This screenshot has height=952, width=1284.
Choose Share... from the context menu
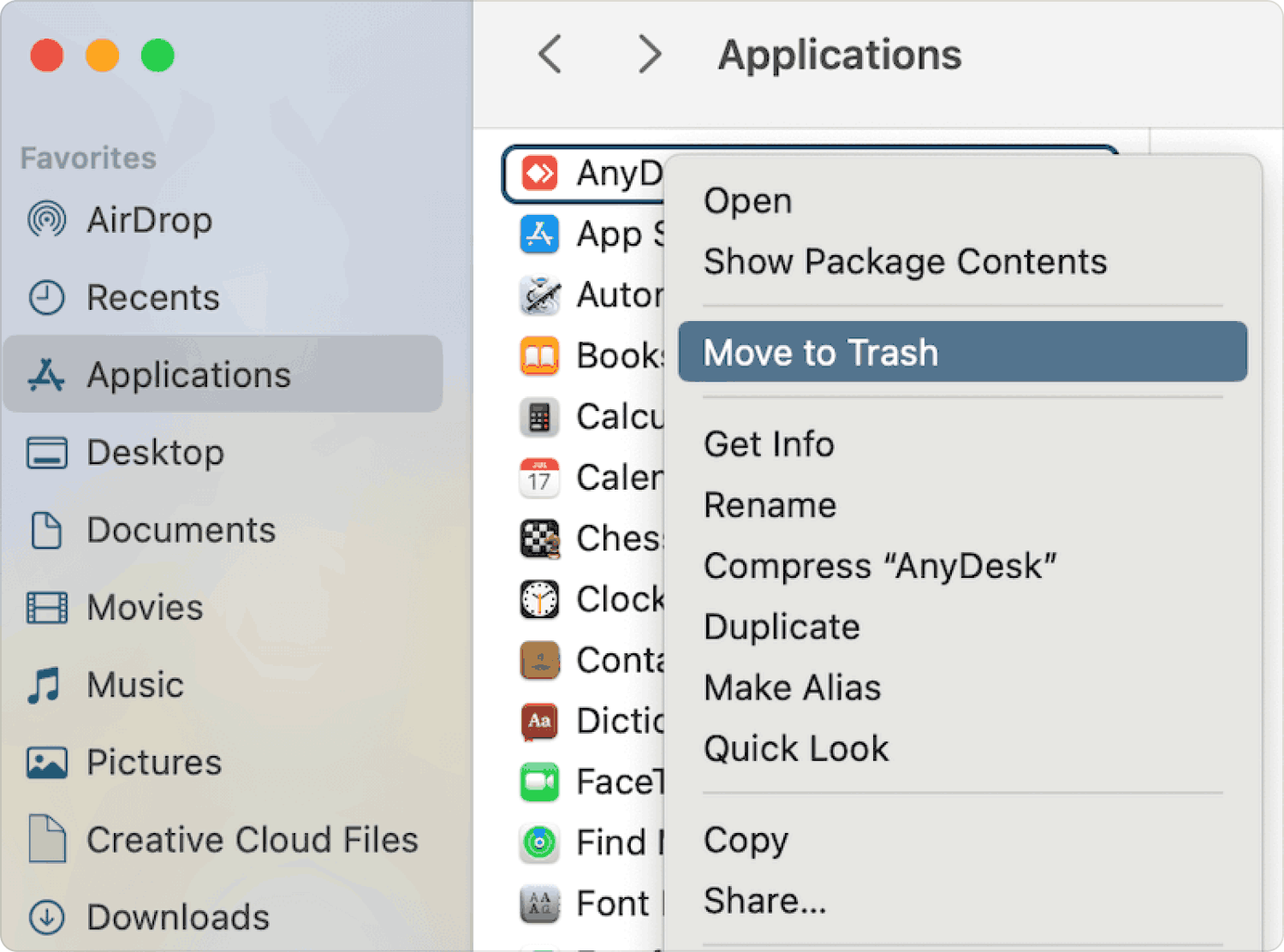(x=962, y=901)
